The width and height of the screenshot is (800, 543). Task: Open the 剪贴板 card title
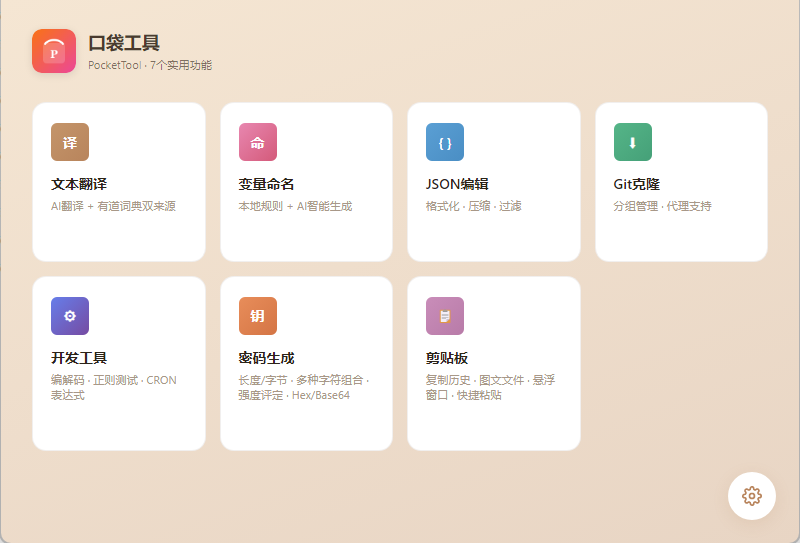click(x=447, y=358)
